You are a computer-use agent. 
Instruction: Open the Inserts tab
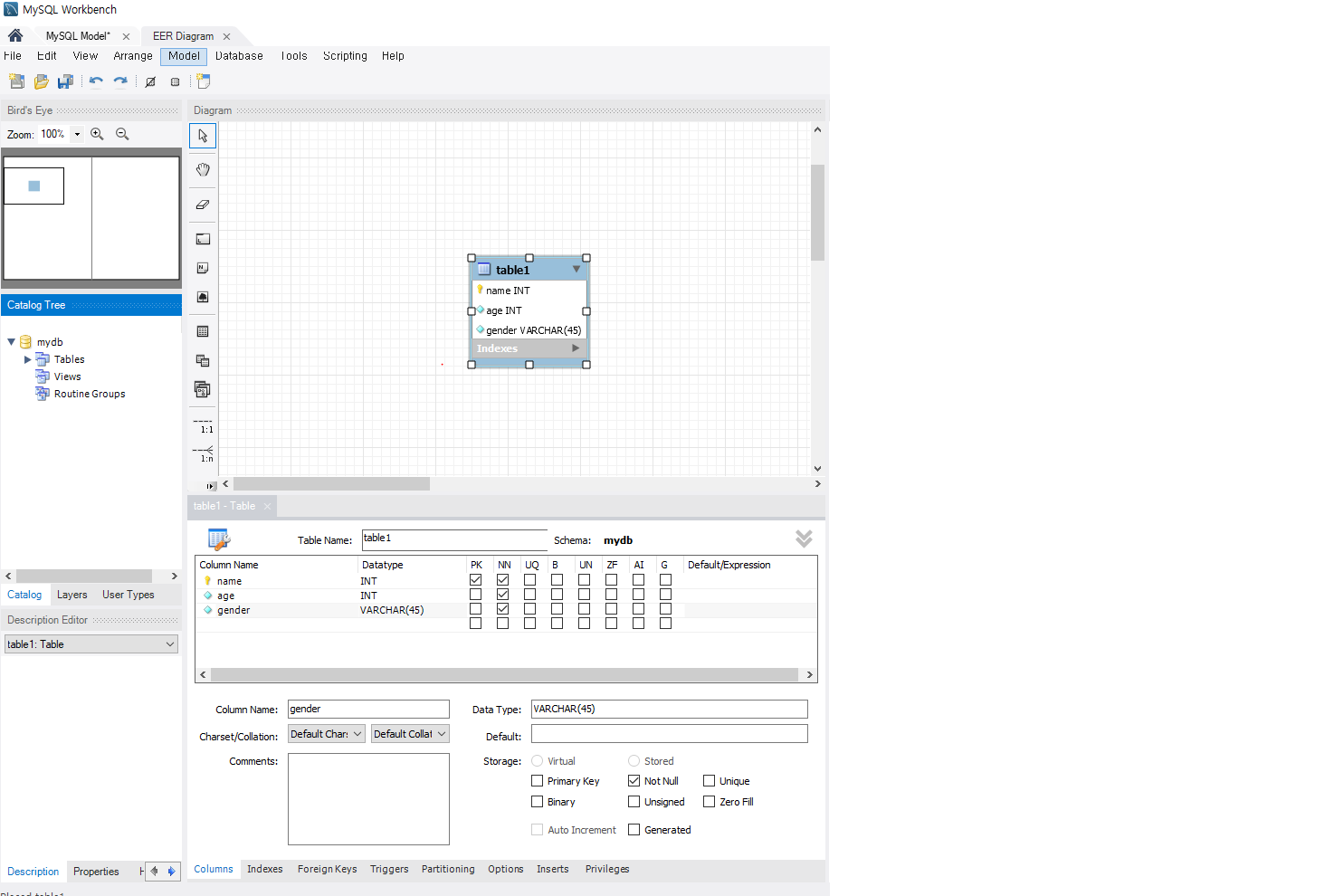pos(553,869)
